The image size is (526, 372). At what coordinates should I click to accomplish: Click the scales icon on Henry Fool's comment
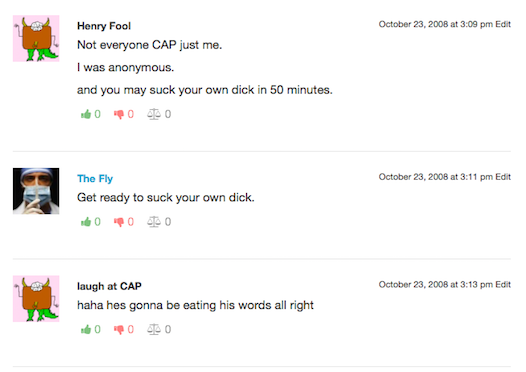click(x=154, y=114)
